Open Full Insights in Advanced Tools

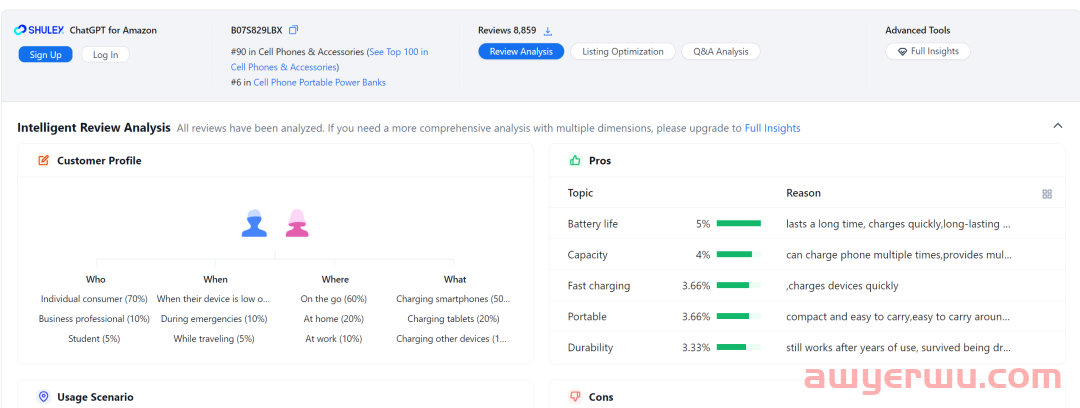[927, 51]
